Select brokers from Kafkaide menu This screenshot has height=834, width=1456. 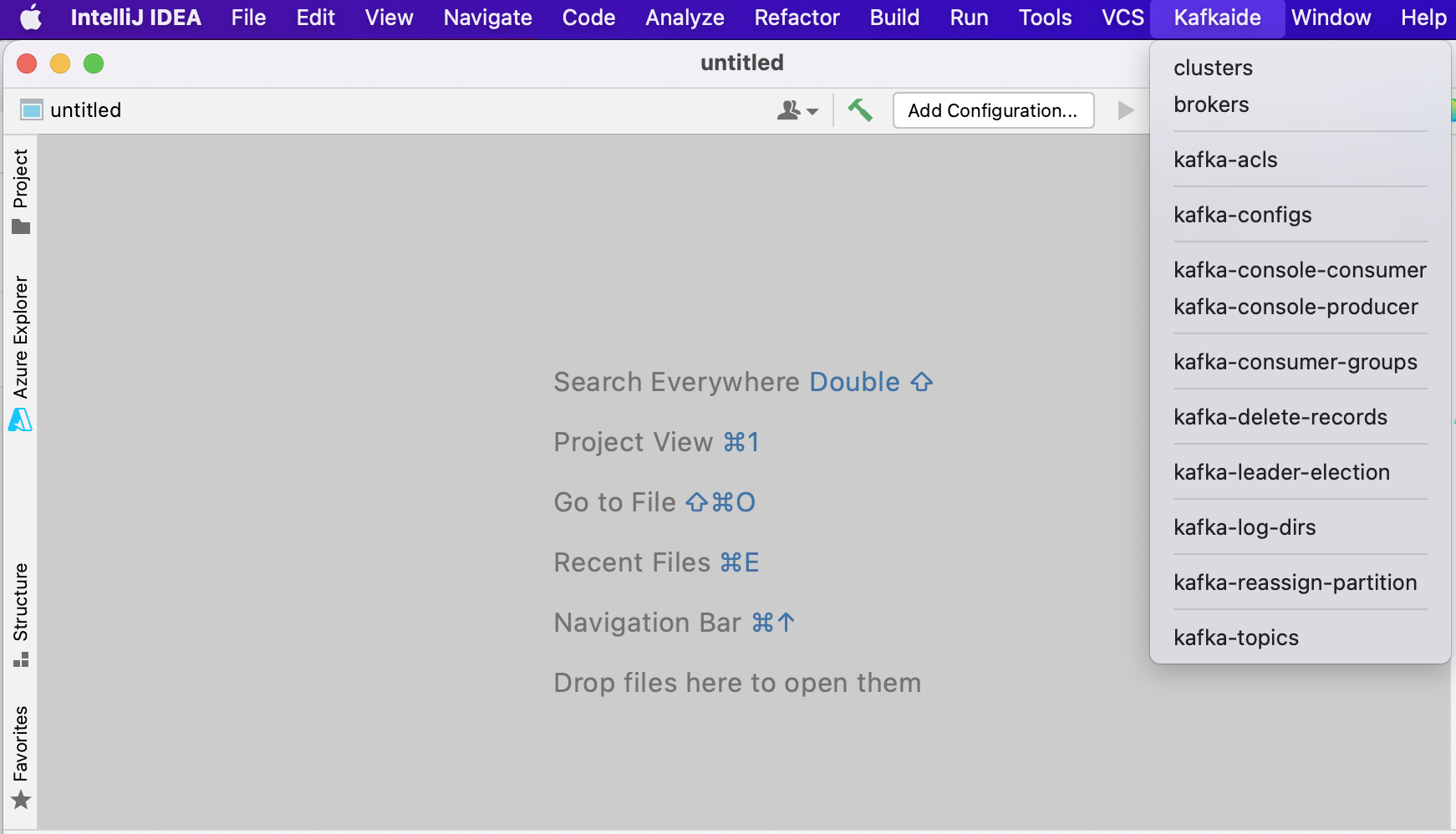(x=1300, y=104)
